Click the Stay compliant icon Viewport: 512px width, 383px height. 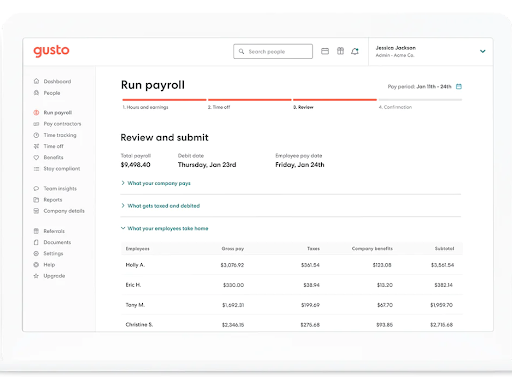(x=36, y=169)
